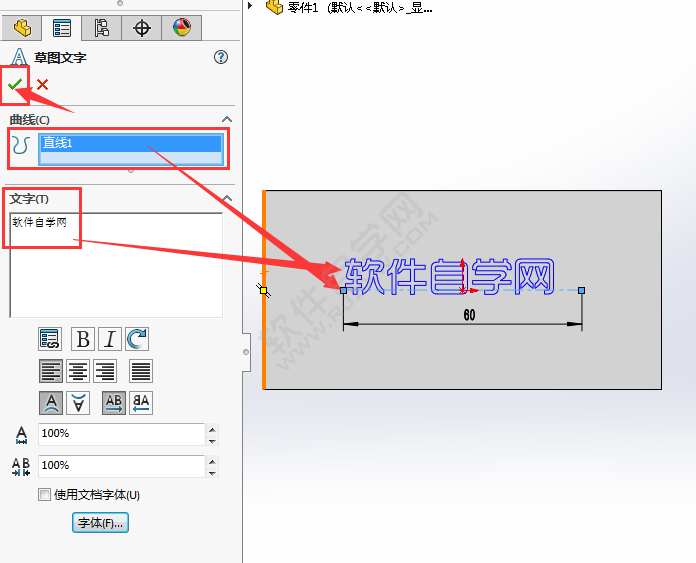Click the spacing 100% field
The image size is (696, 563).
point(121,466)
